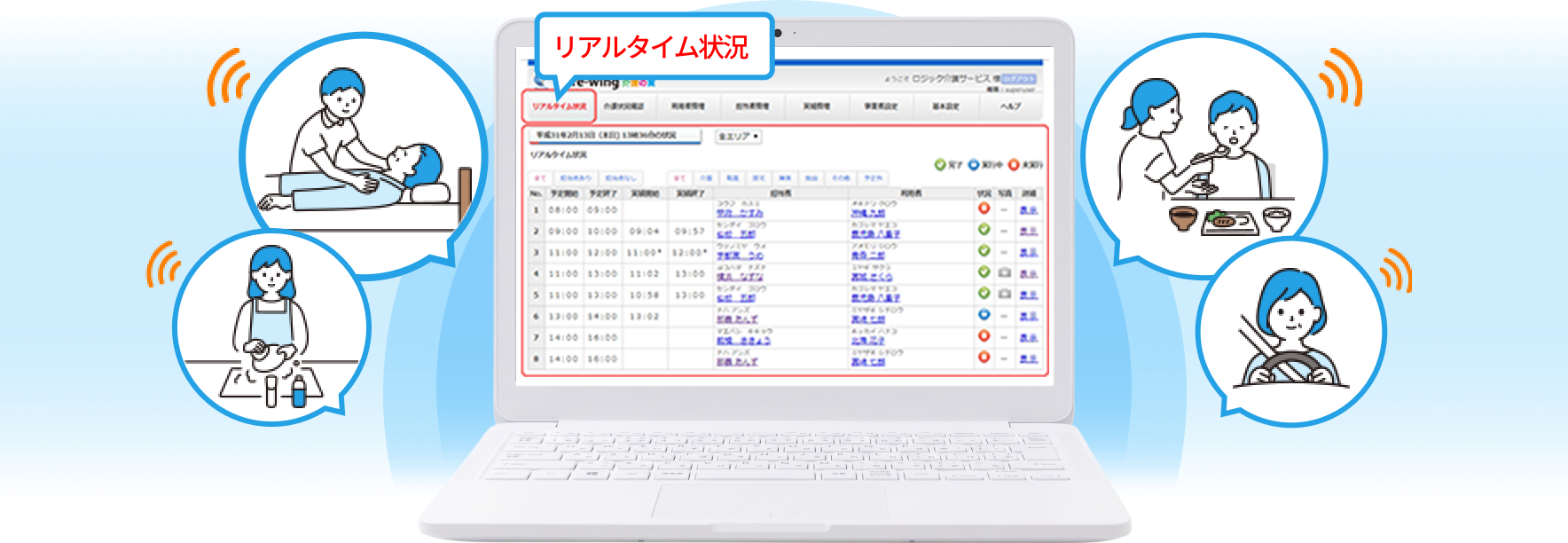Open the 表示 detail link in row 4

pyautogui.click(x=1028, y=273)
